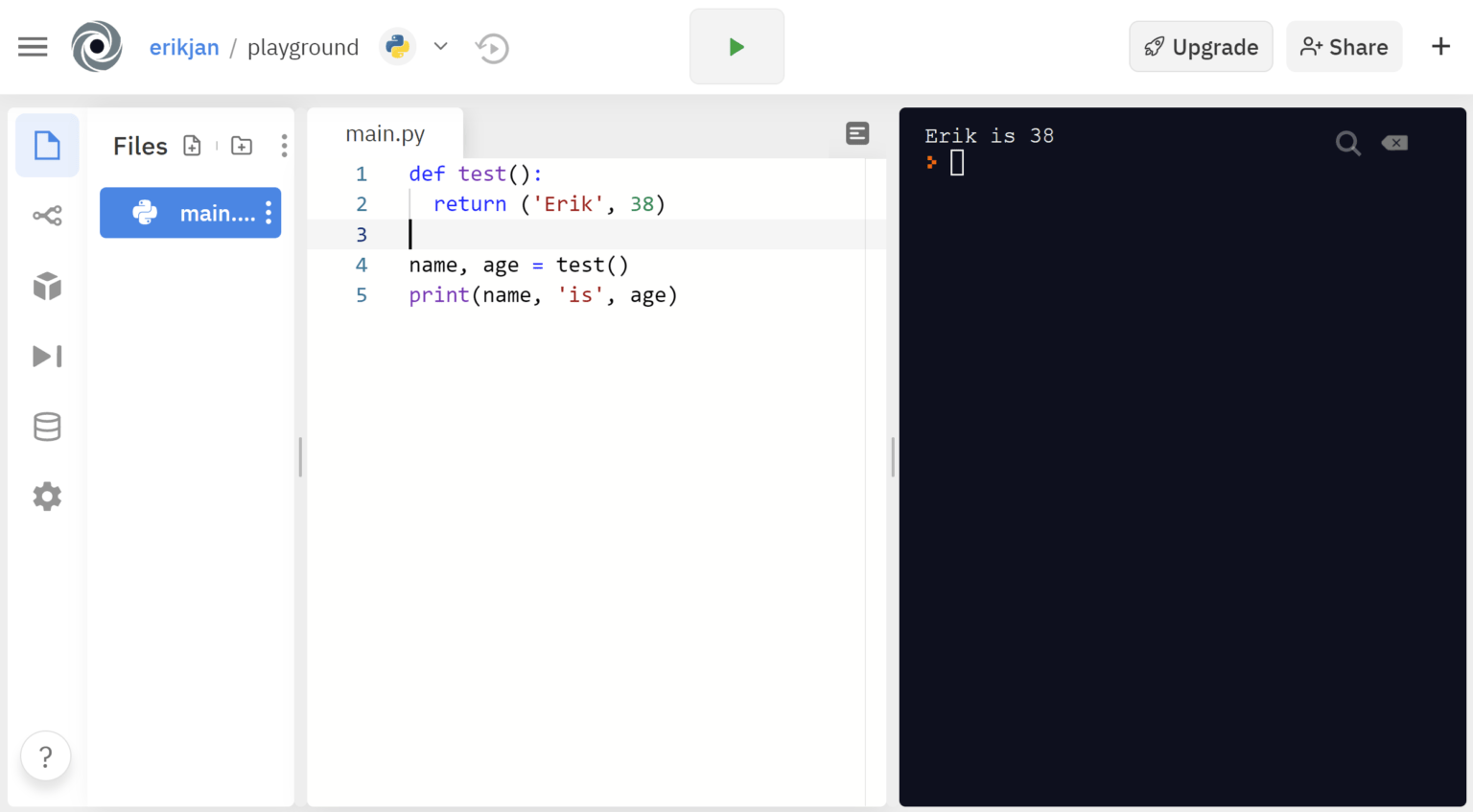Open the hamburger navigation menu
This screenshot has width=1473, height=812.
[x=33, y=46]
